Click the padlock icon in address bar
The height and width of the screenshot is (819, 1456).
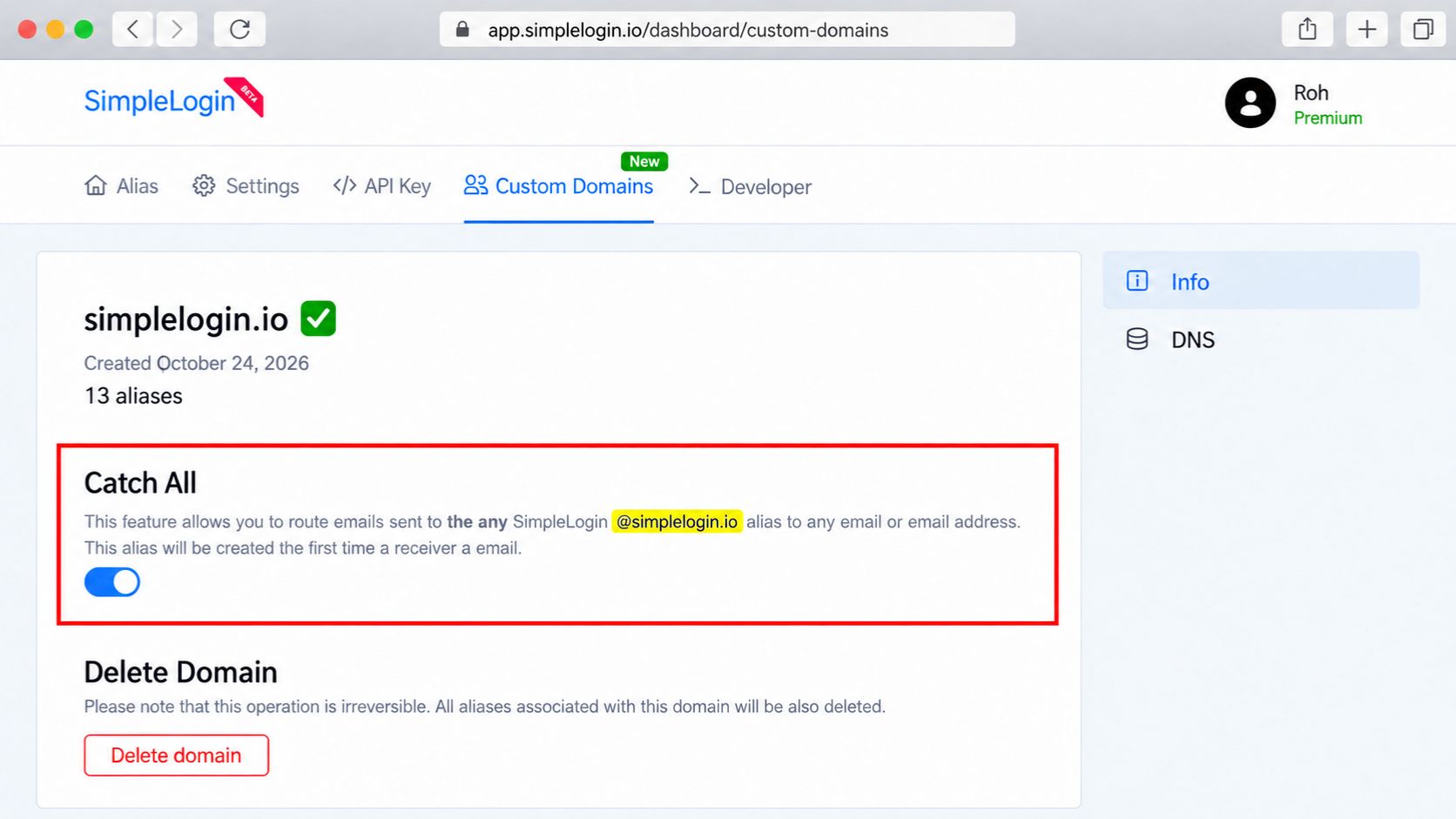point(462,30)
